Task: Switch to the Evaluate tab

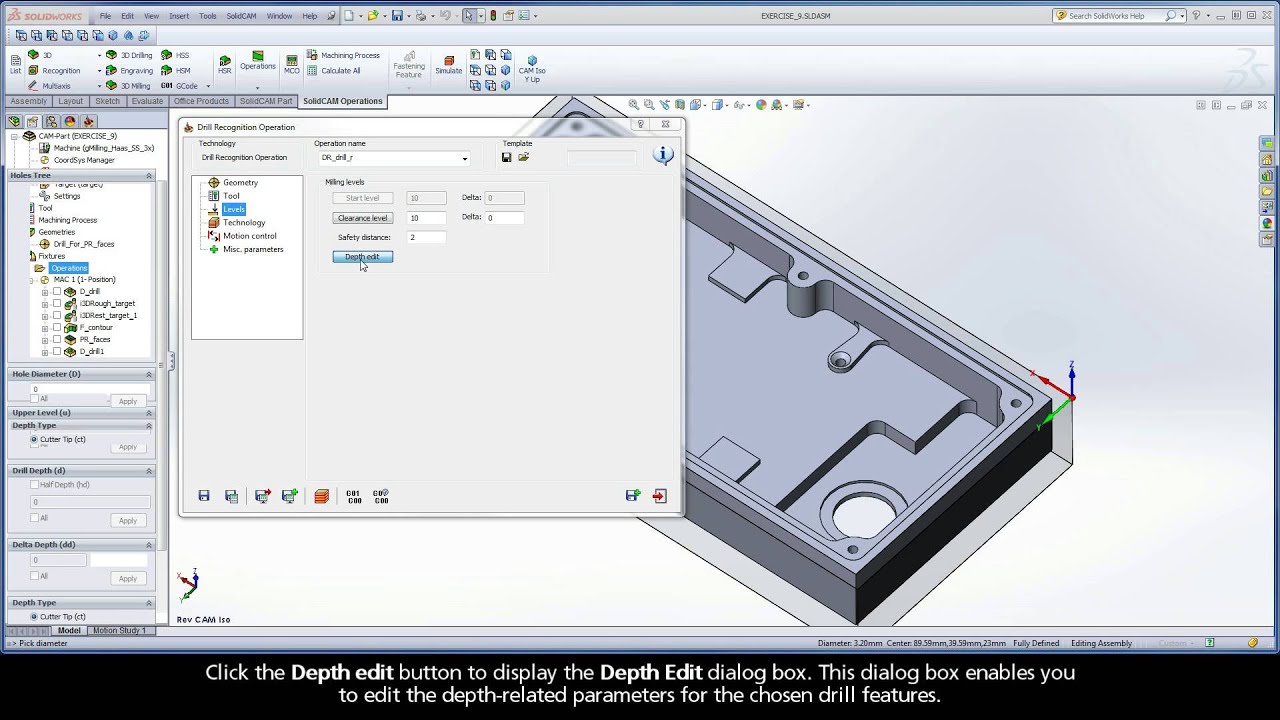Action: pos(147,101)
